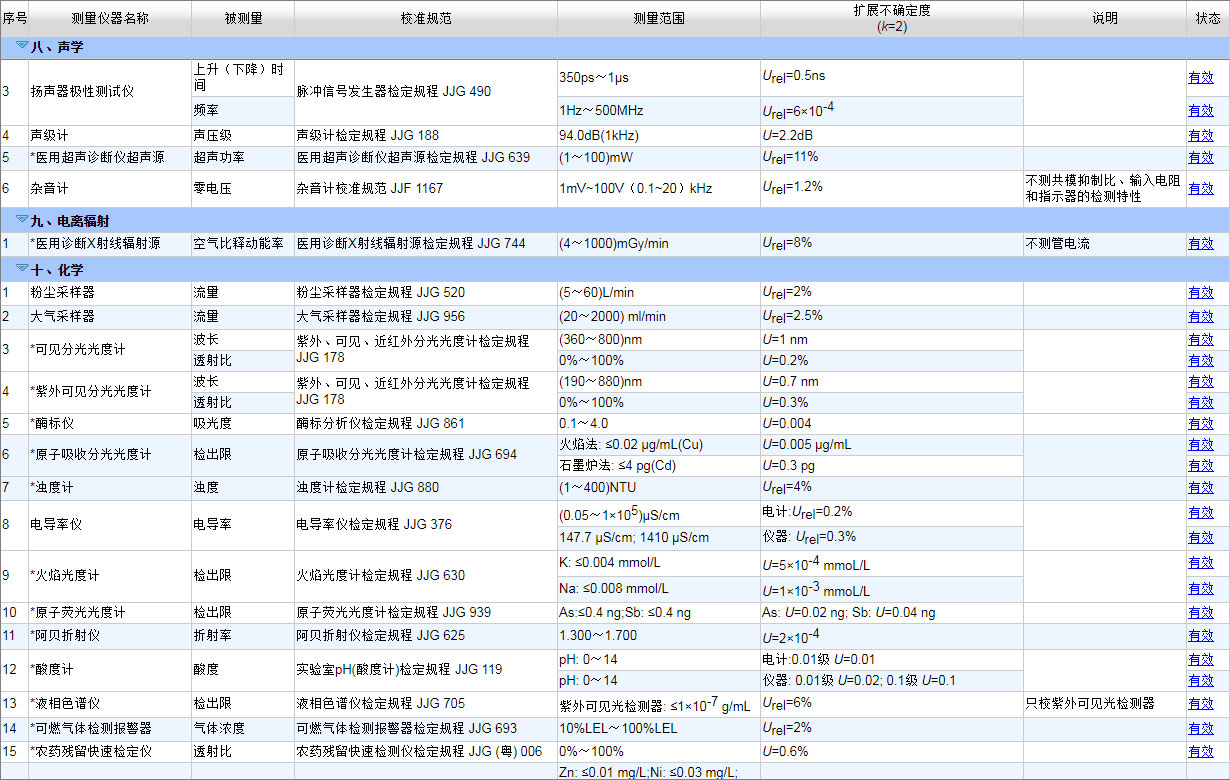Click 有效 status for 可燃气体检测报警器
The height and width of the screenshot is (780, 1230).
click(1200, 728)
